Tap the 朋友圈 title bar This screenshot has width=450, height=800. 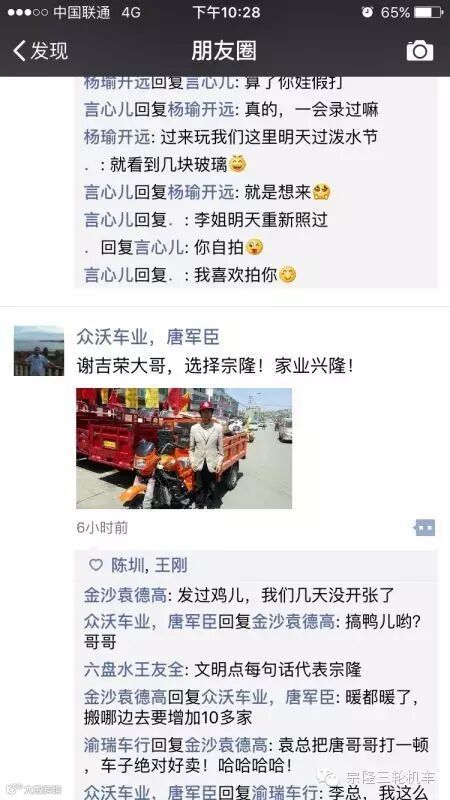tap(224, 51)
